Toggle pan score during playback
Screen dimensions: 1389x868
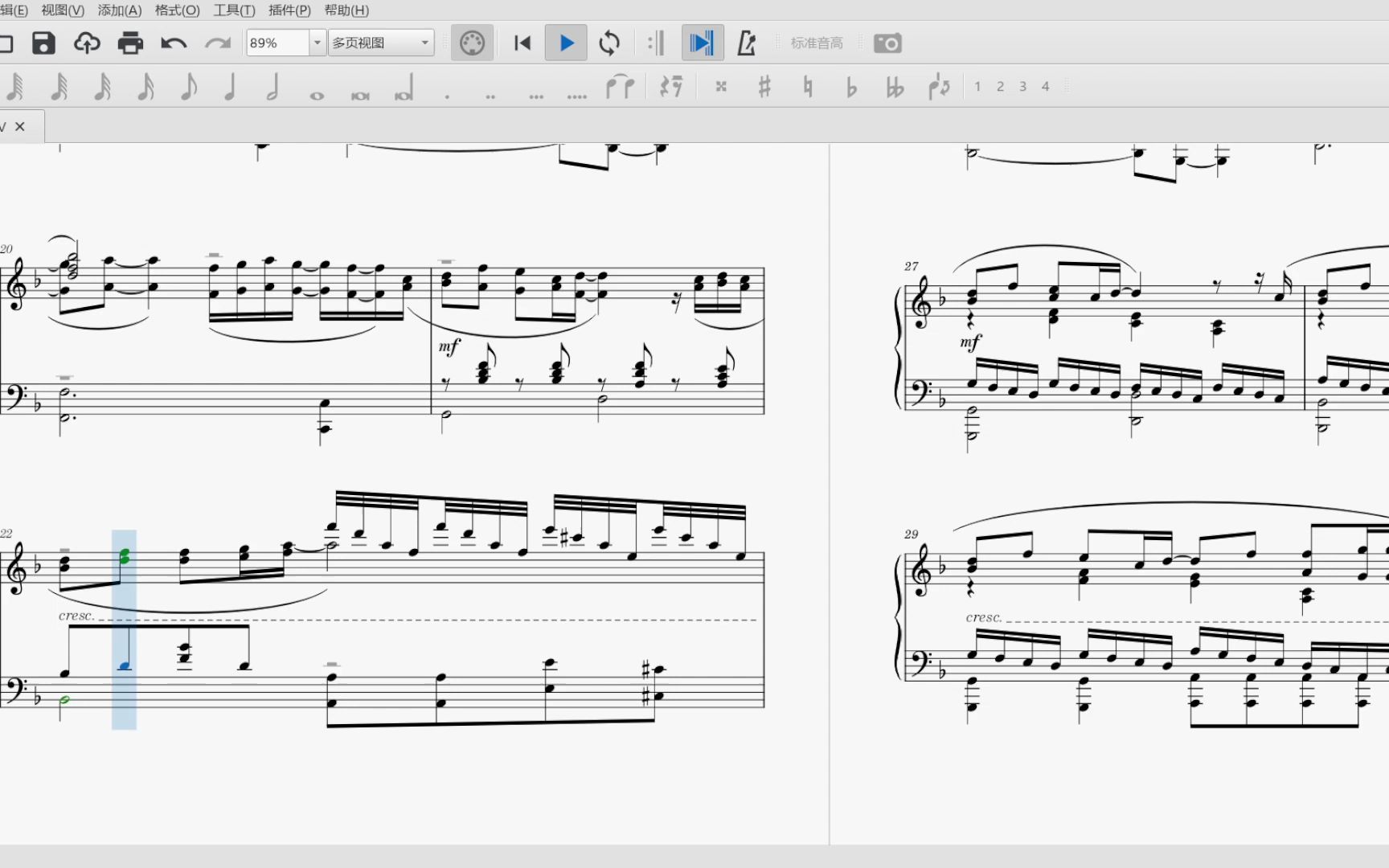702,43
